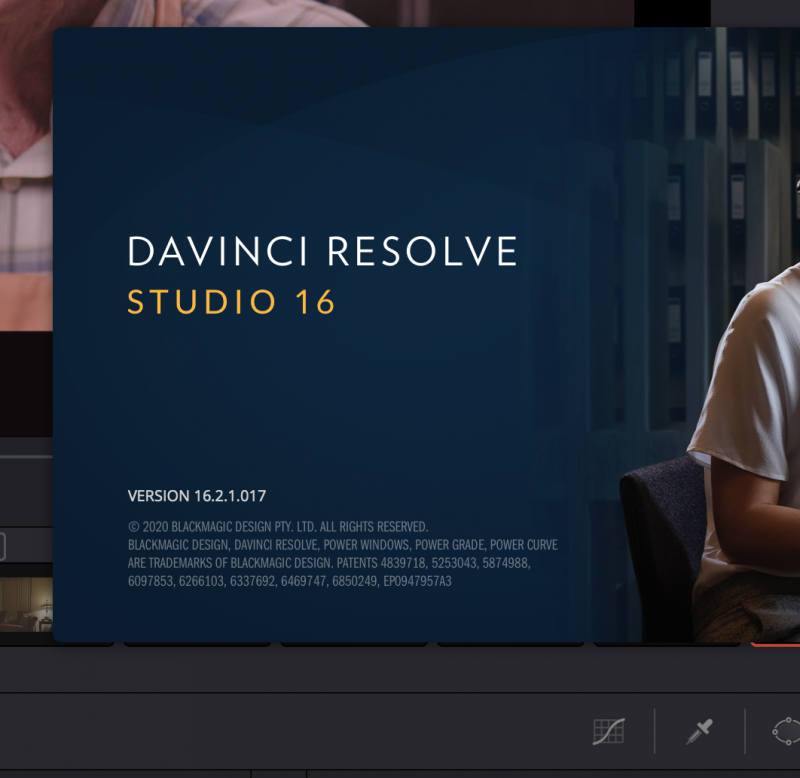The width and height of the screenshot is (800, 778).
Task: Click the VERSION 16.2.1.017 label
Action: pyautogui.click(x=197, y=495)
